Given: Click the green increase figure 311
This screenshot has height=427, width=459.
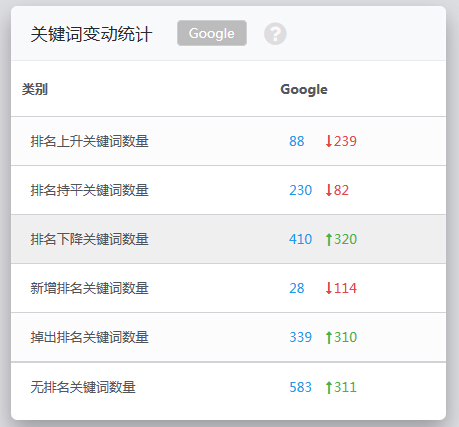Looking at the screenshot, I should (341, 387).
